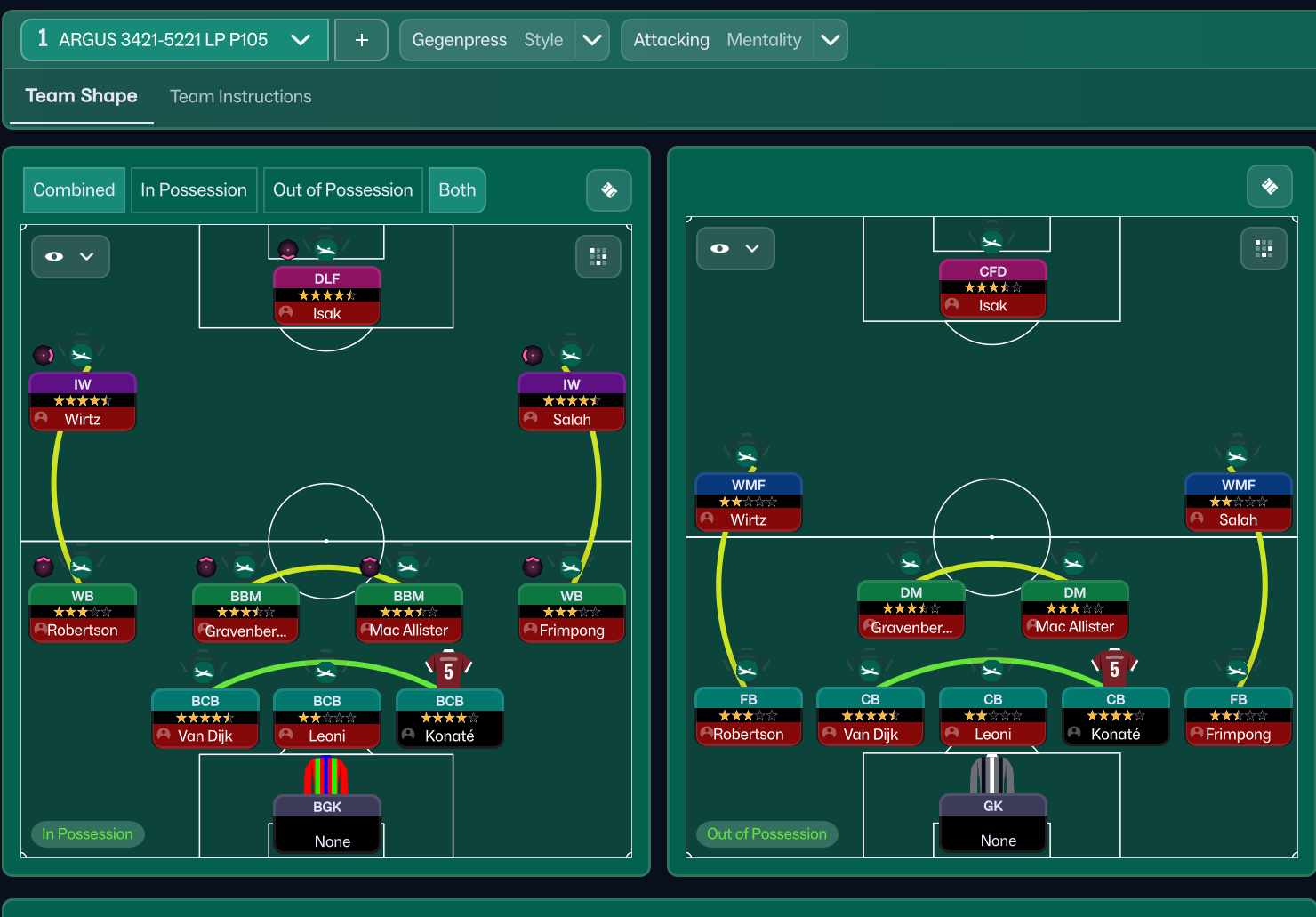The height and width of the screenshot is (917, 1316).
Task: Click the diamond icon above the right pitch
Action: coord(1269,187)
